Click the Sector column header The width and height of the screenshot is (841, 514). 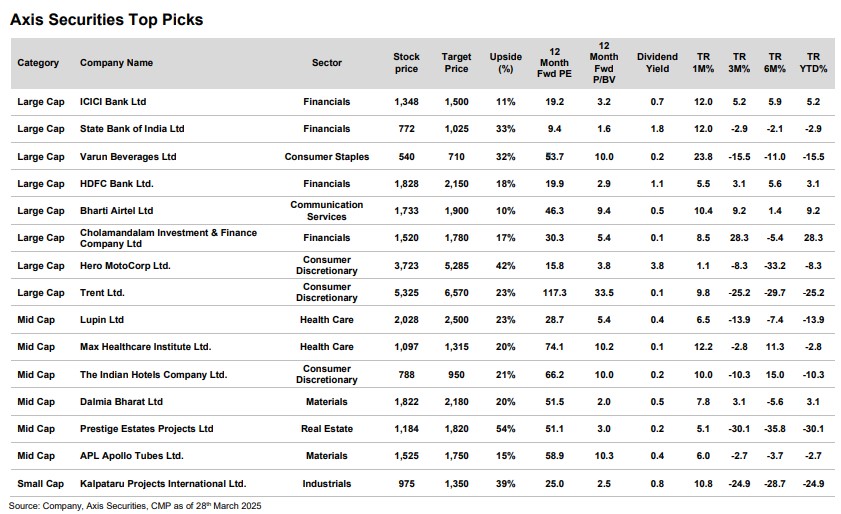(x=326, y=63)
